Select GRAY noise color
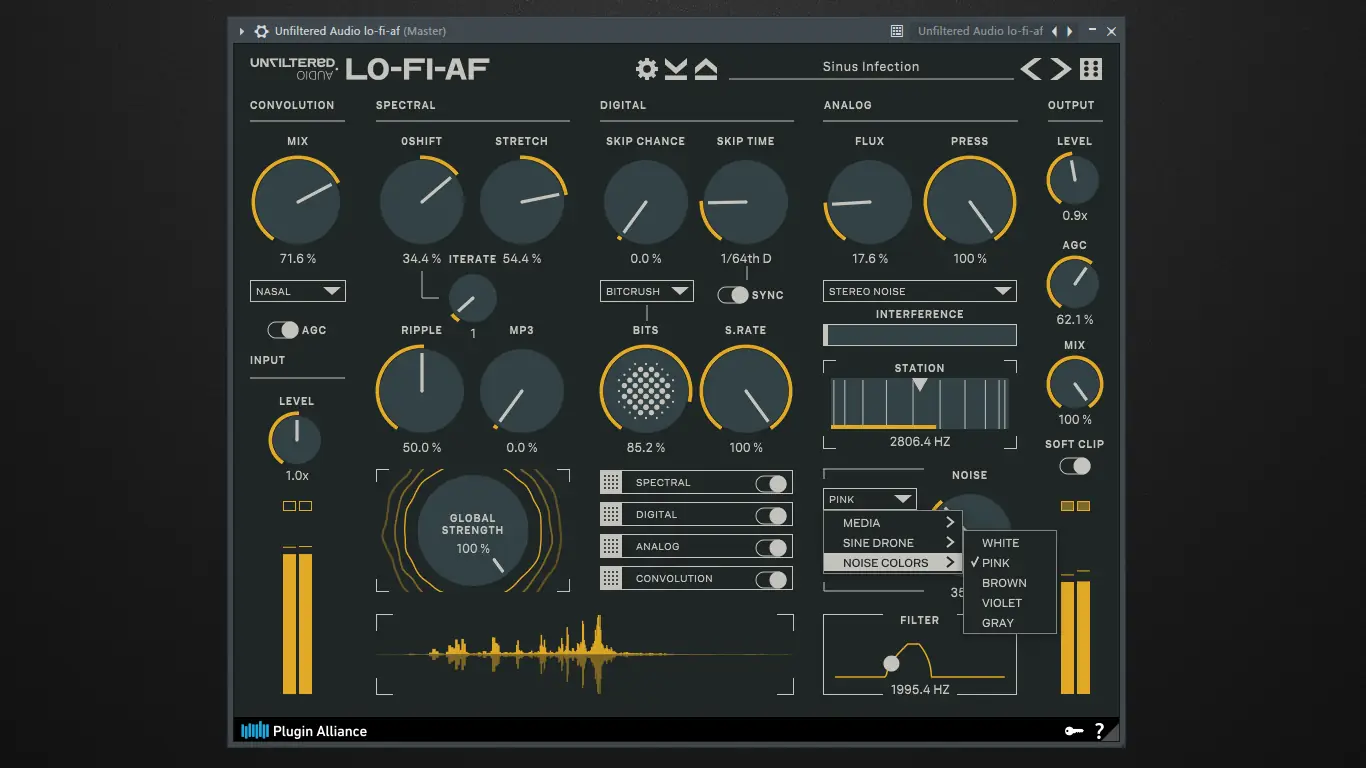This screenshot has width=1366, height=768. [1010, 622]
